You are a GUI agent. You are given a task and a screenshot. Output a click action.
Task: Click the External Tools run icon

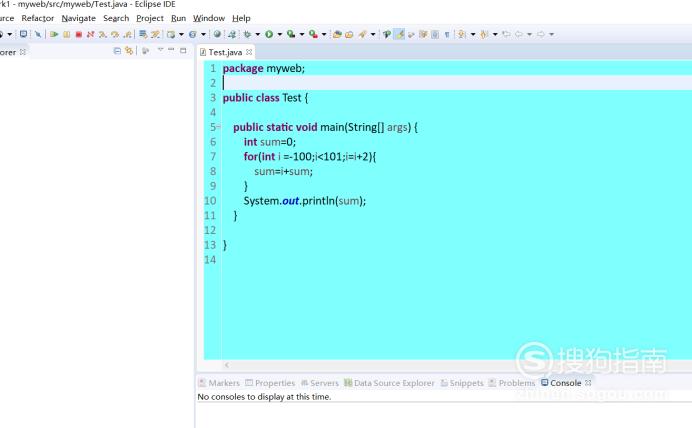point(313,34)
